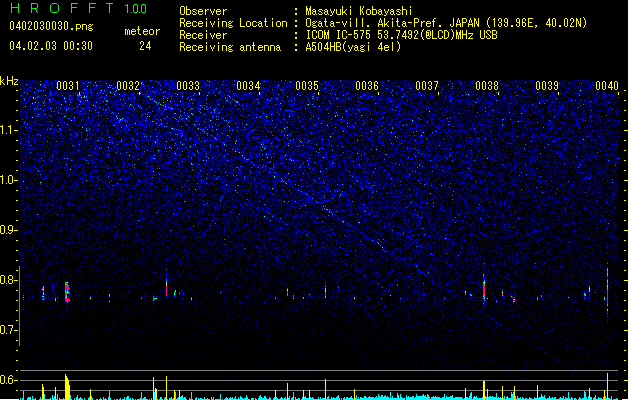Click the 0039 time marker
The image size is (629, 400).
pos(547,85)
